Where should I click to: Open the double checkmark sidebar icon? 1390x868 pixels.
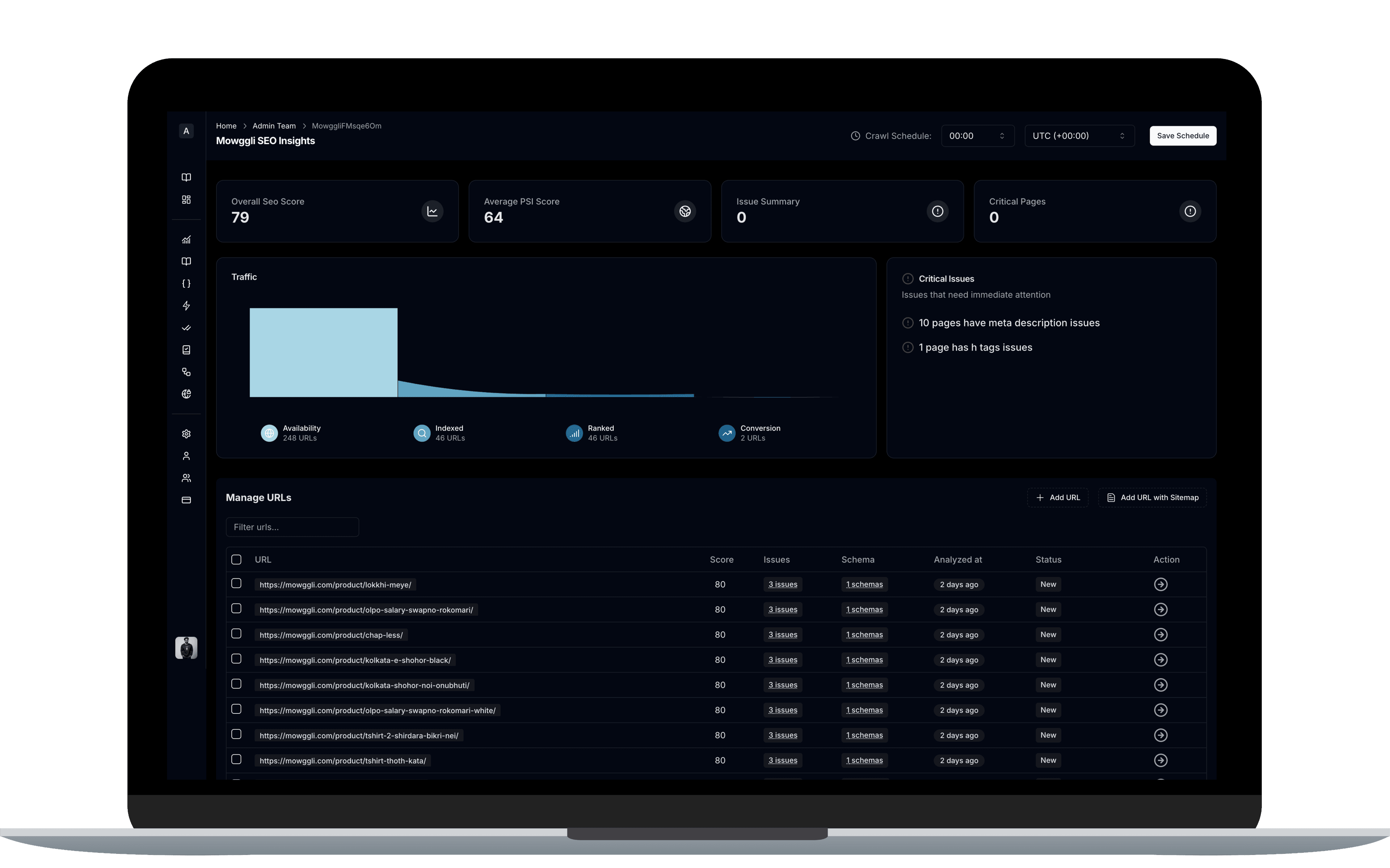186,328
